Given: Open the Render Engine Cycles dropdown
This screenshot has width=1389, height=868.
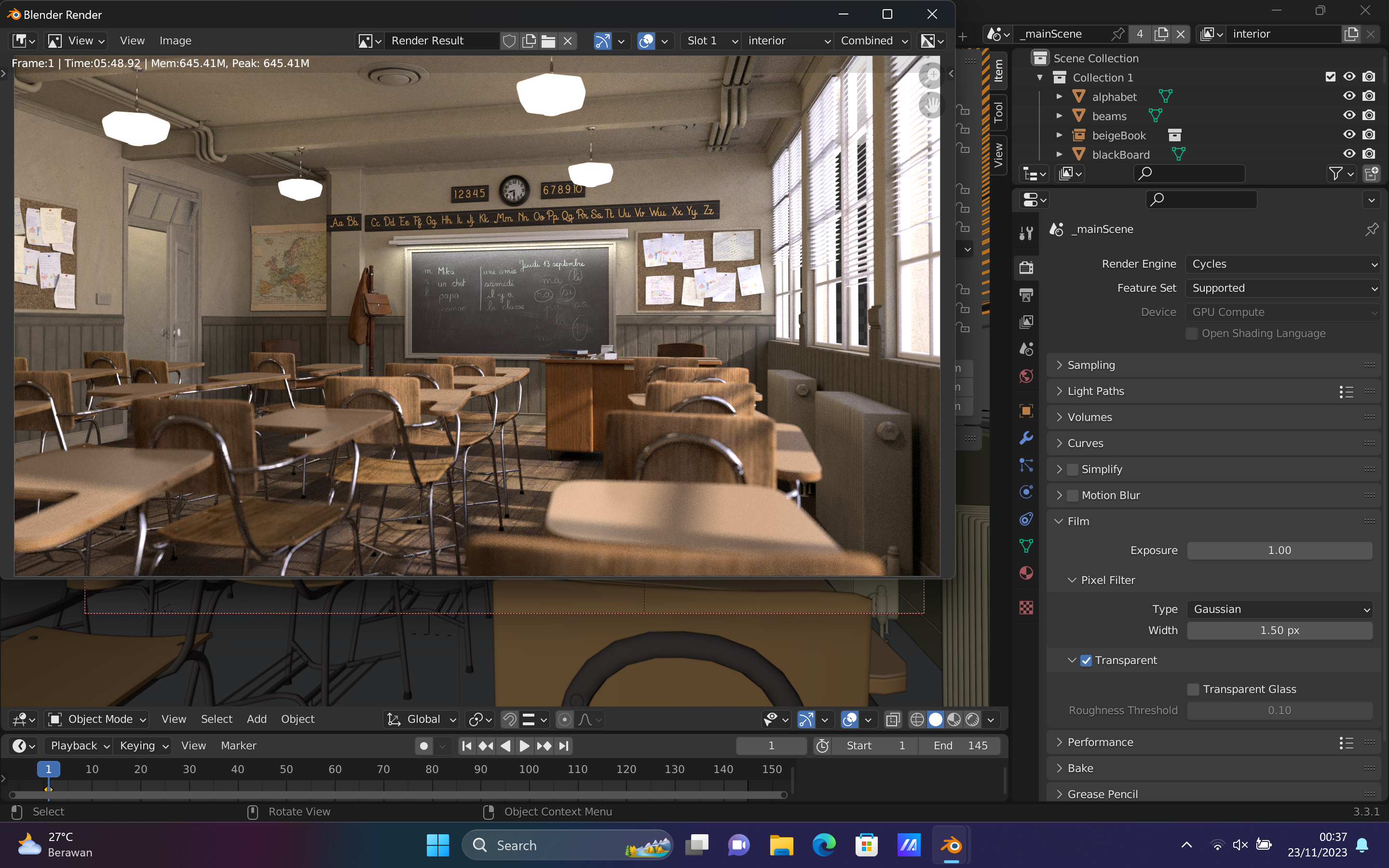Looking at the screenshot, I should 1283,264.
